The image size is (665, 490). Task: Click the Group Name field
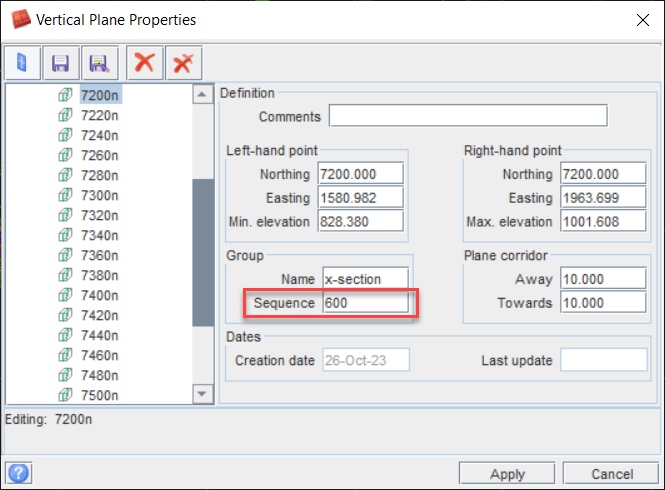pyautogui.click(x=364, y=279)
